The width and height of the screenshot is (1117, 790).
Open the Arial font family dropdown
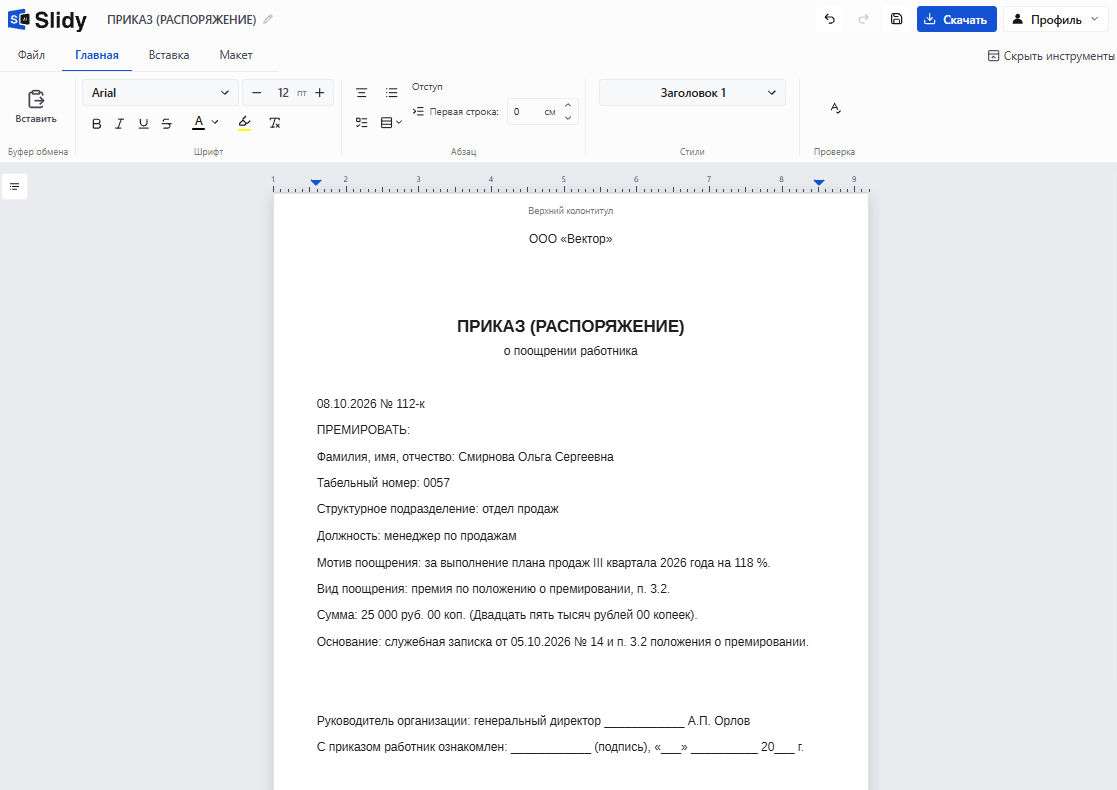[160, 93]
